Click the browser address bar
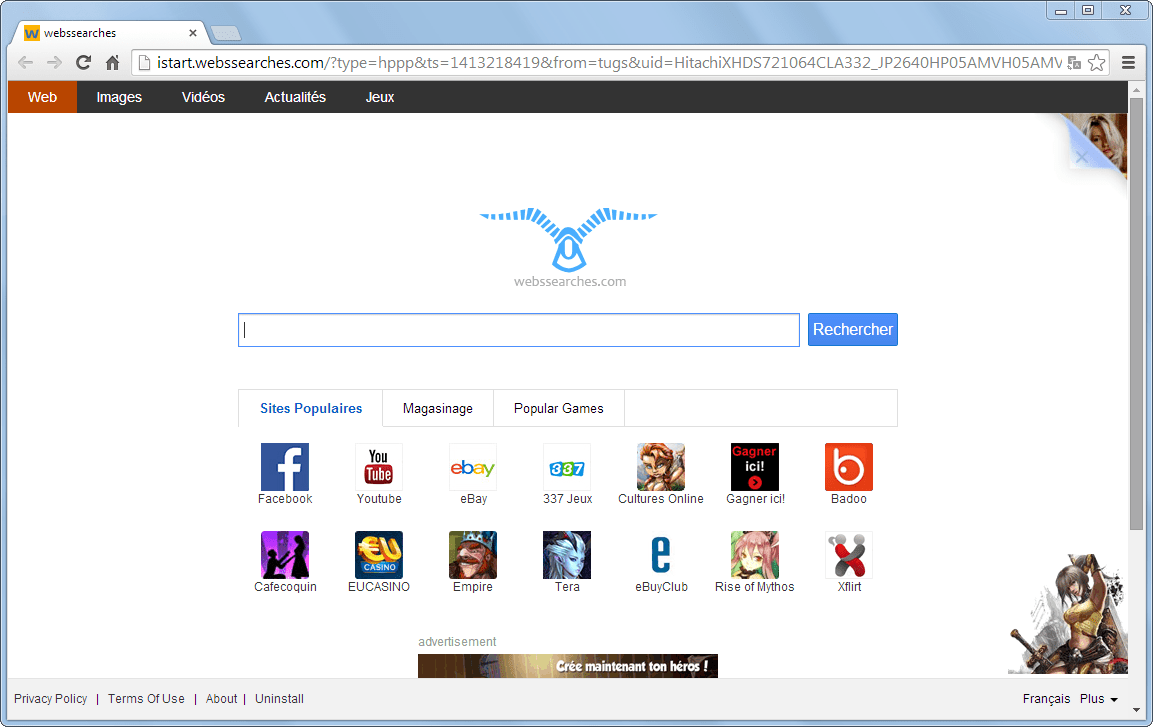 point(609,62)
